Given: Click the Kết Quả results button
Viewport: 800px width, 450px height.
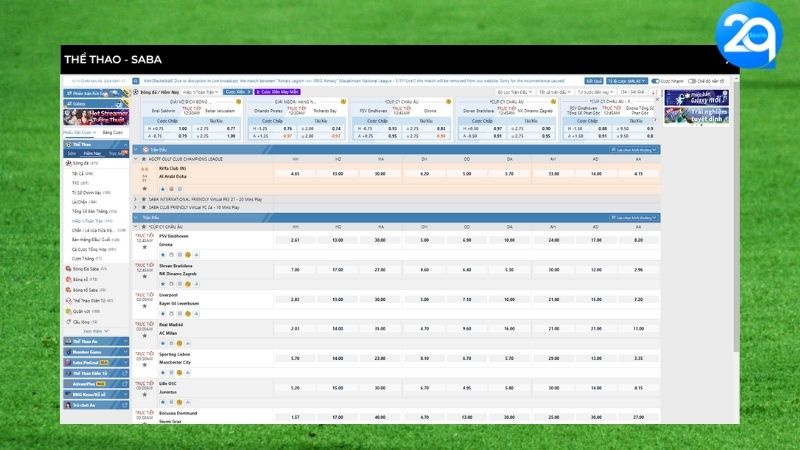Looking at the screenshot, I should point(594,81).
